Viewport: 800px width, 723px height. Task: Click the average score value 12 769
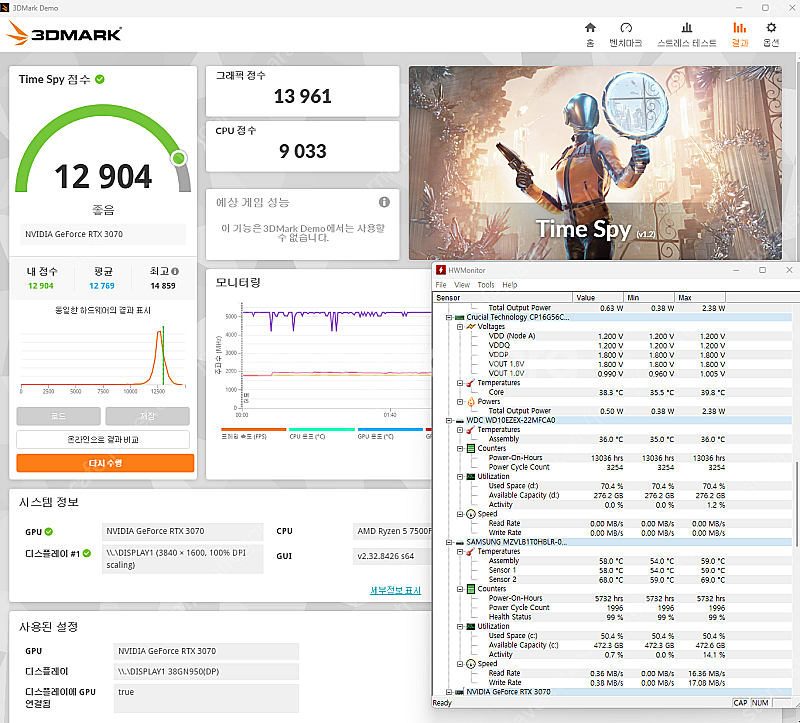[x=102, y=286]
